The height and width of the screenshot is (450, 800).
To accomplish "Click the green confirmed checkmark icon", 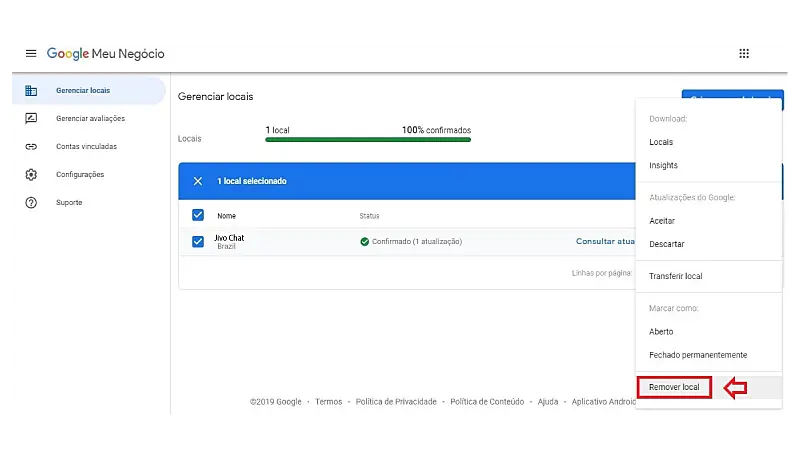I will (364, 242).
